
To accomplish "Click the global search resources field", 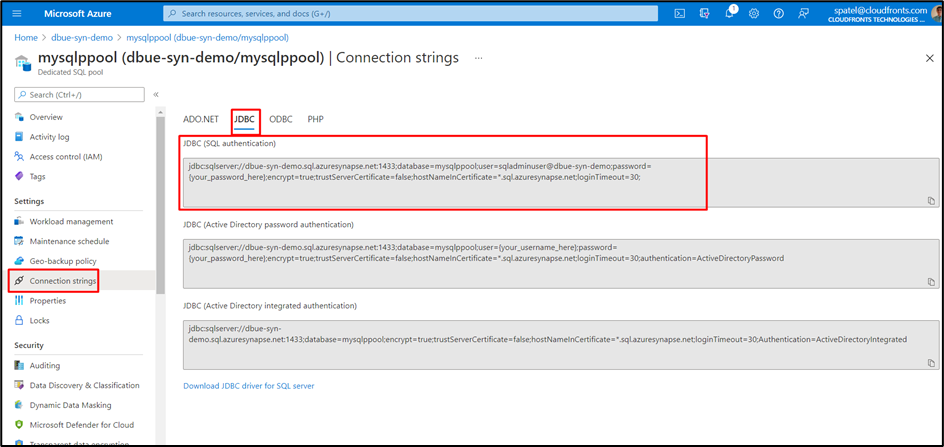I will (x=411, y=13).
